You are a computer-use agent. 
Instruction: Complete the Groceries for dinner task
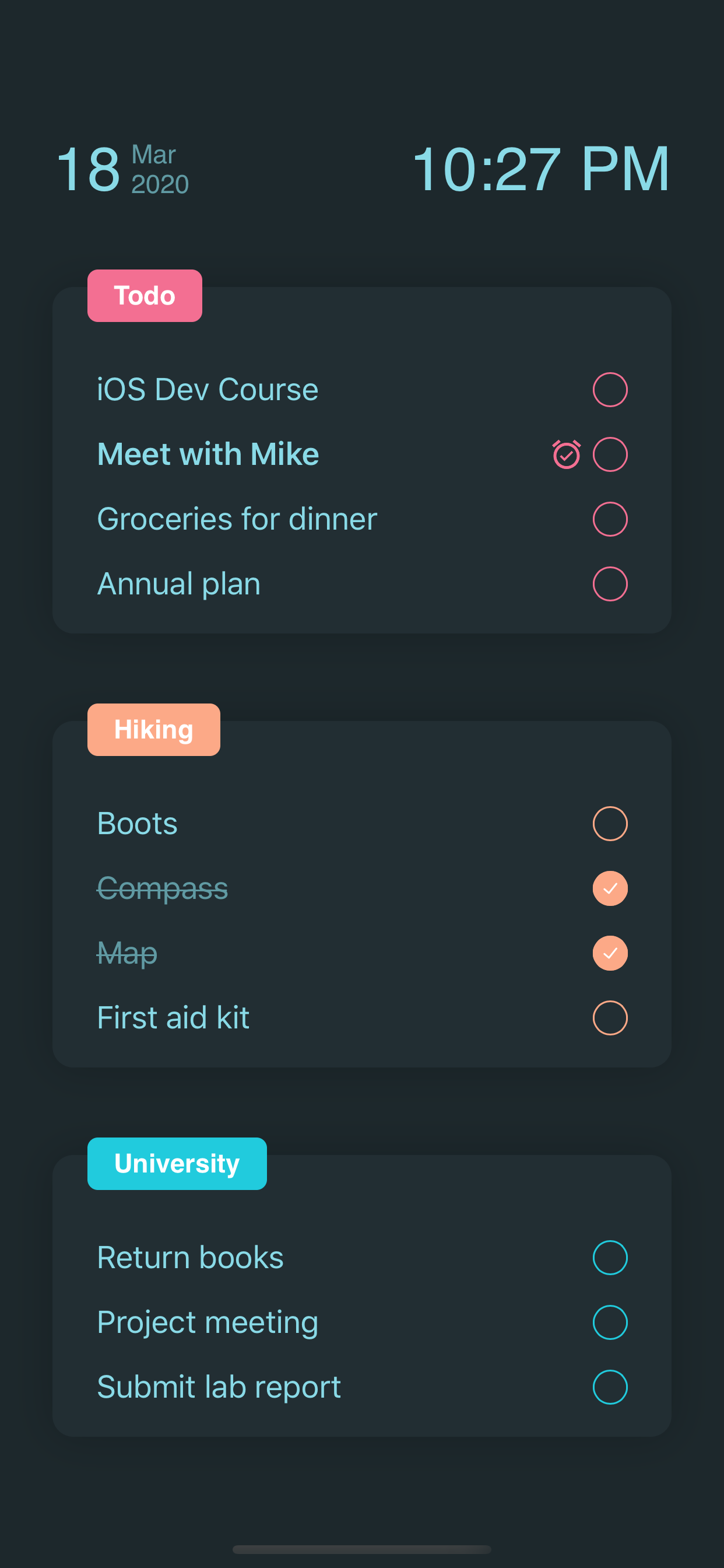coord(610,519)
